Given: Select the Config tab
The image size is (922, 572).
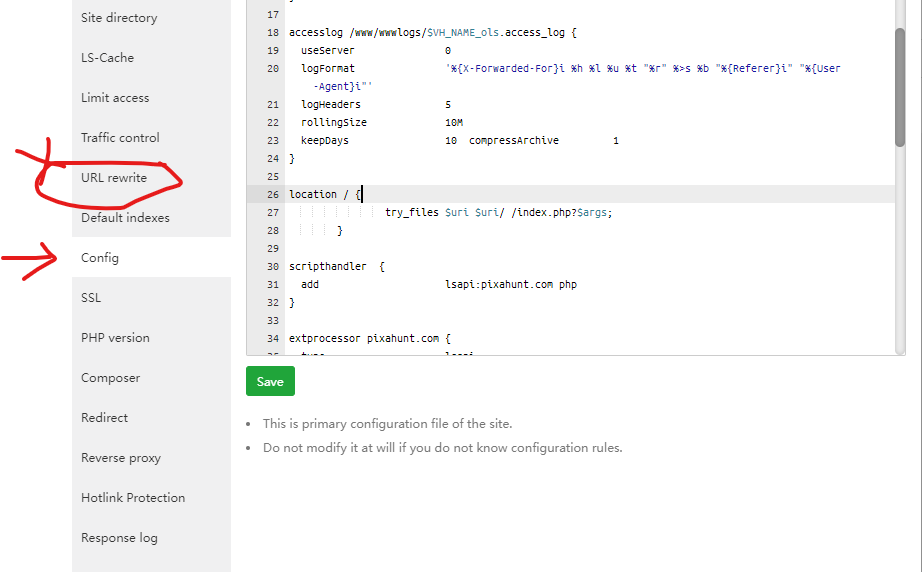Looking at the screenshot, I should tap(100, 258).
